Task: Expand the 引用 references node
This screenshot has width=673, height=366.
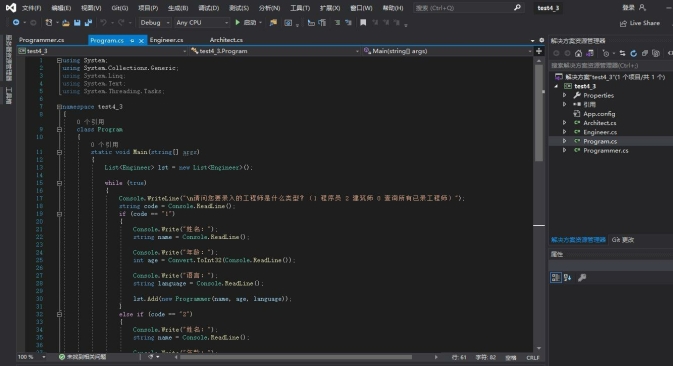Action: [565, 104]
